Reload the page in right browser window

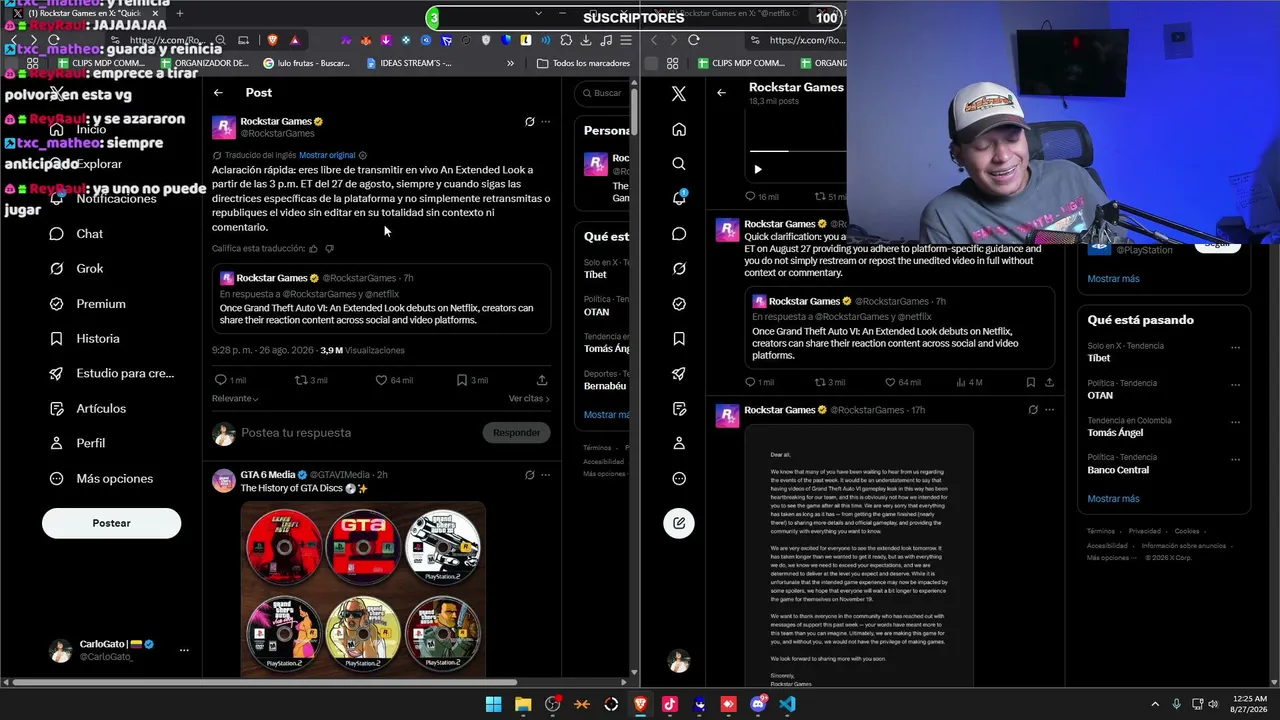point(694,40)
